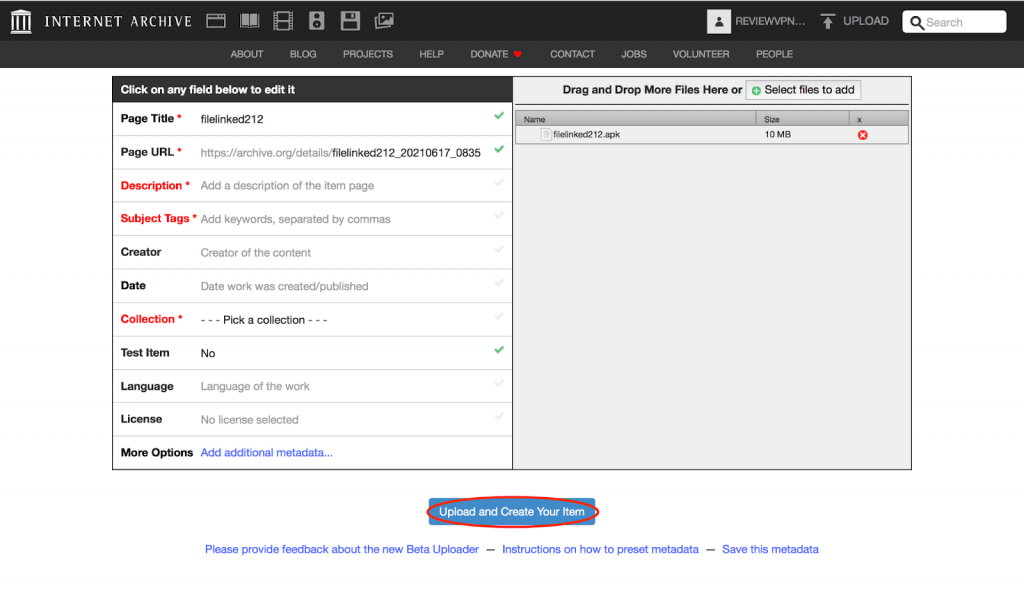Click the Creator of the content field
This screenshot has width=1024, height=609.
coord(255,253)
